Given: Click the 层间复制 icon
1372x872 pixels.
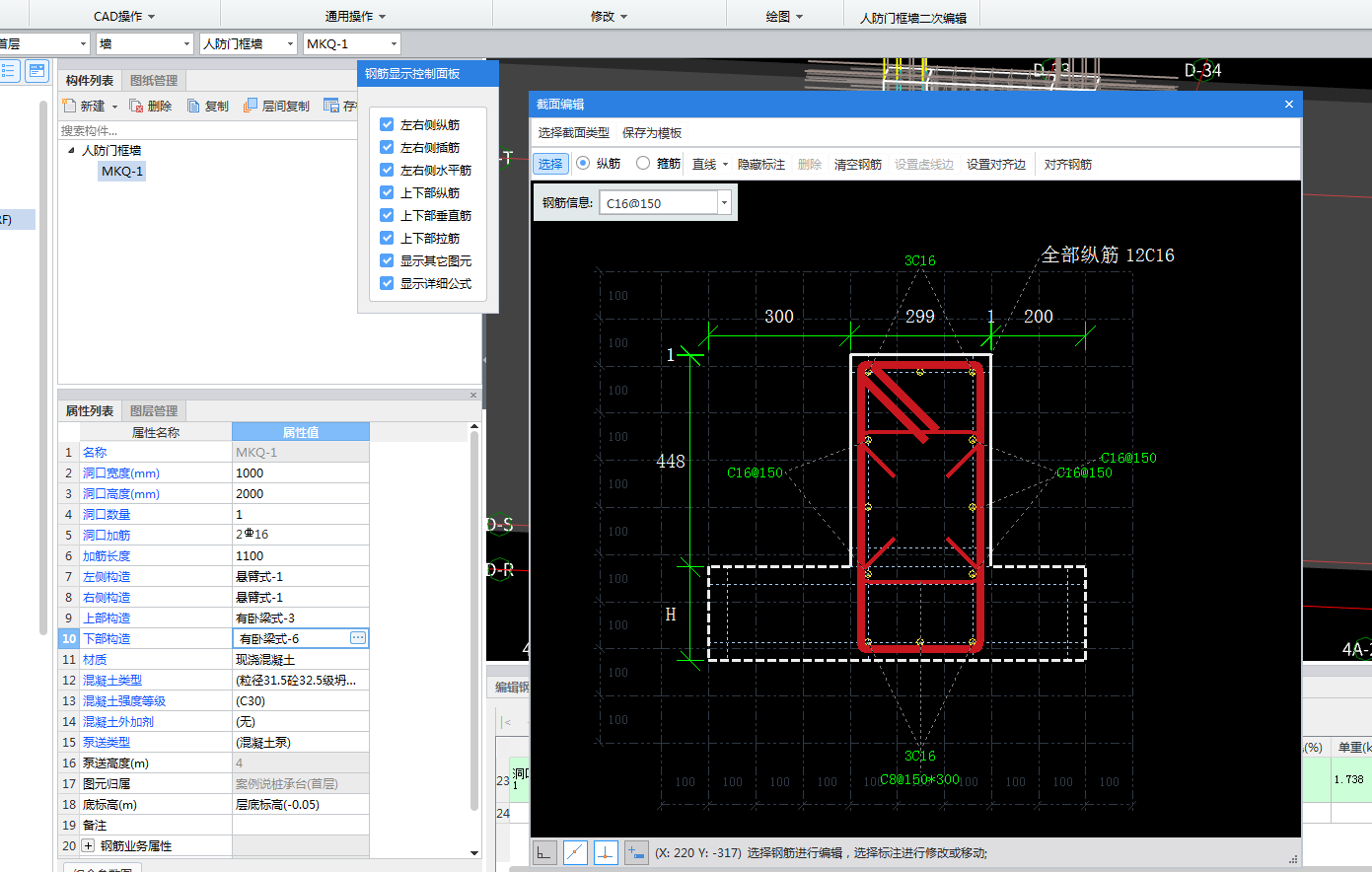Looking at the screenshot, I should (251, 106).
